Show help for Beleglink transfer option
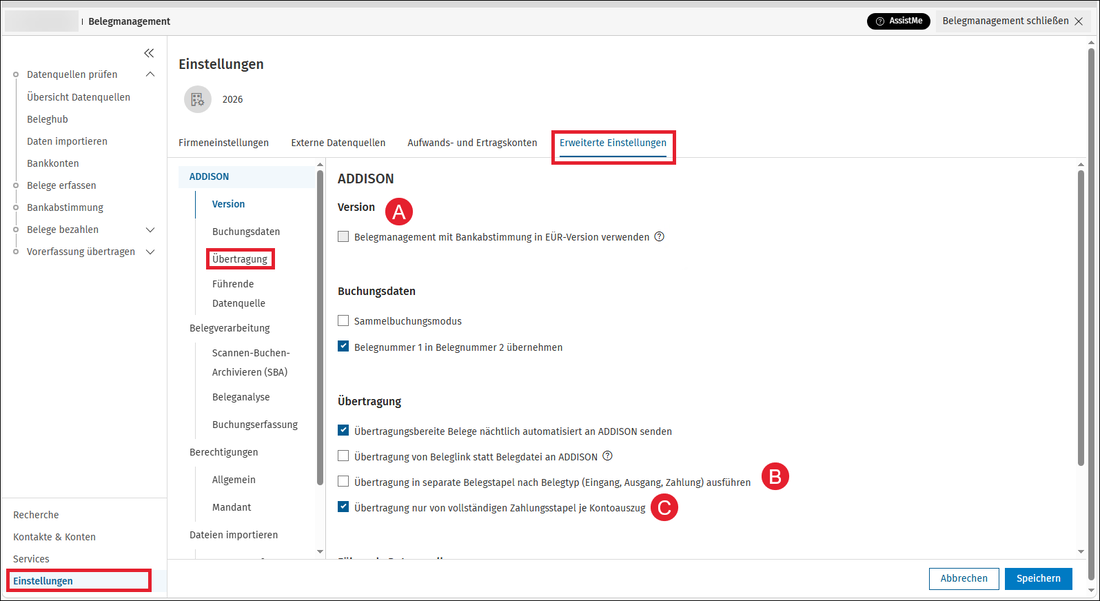 (608, 457)
